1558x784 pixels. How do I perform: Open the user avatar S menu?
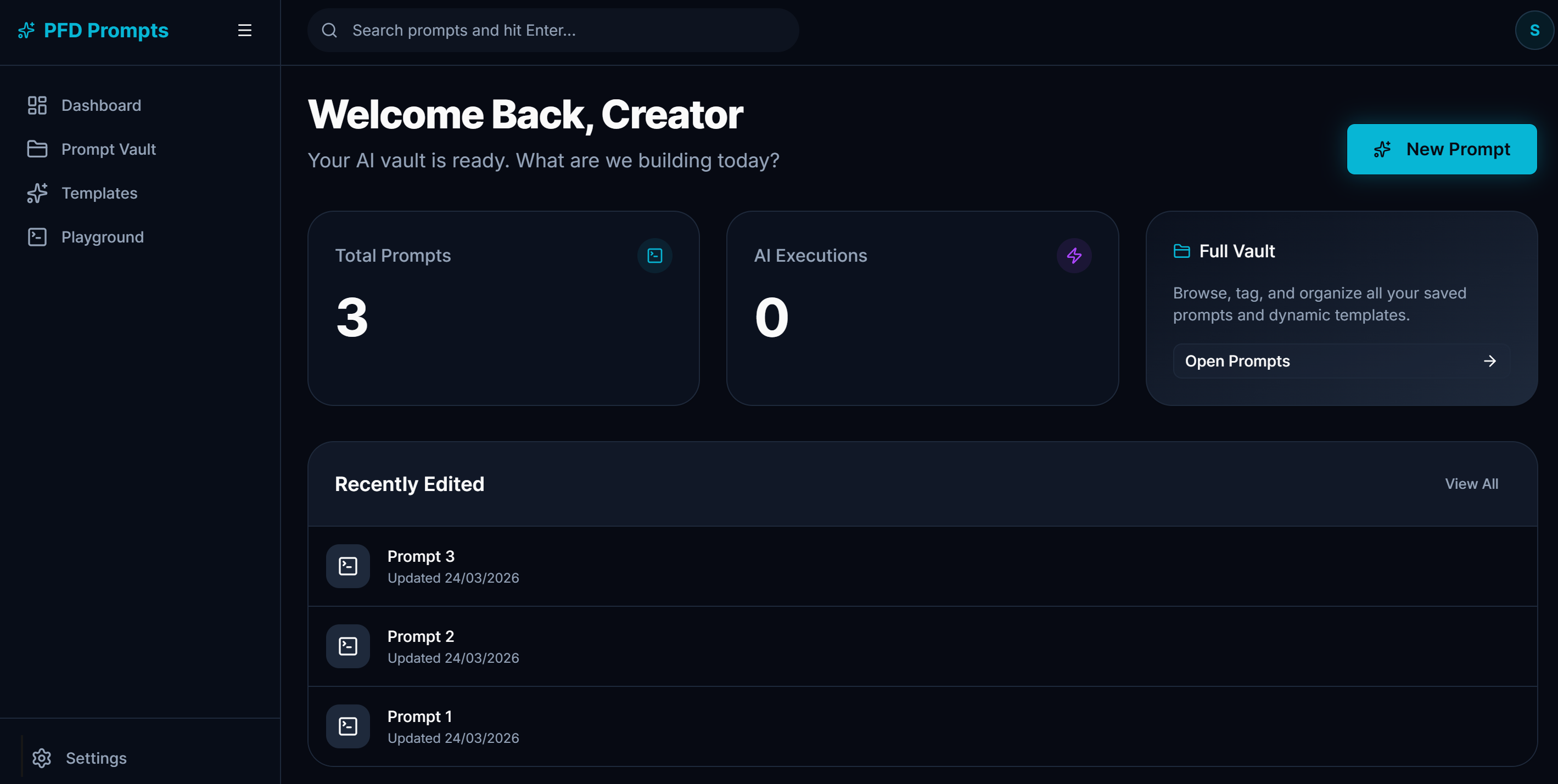(1533, 30)
